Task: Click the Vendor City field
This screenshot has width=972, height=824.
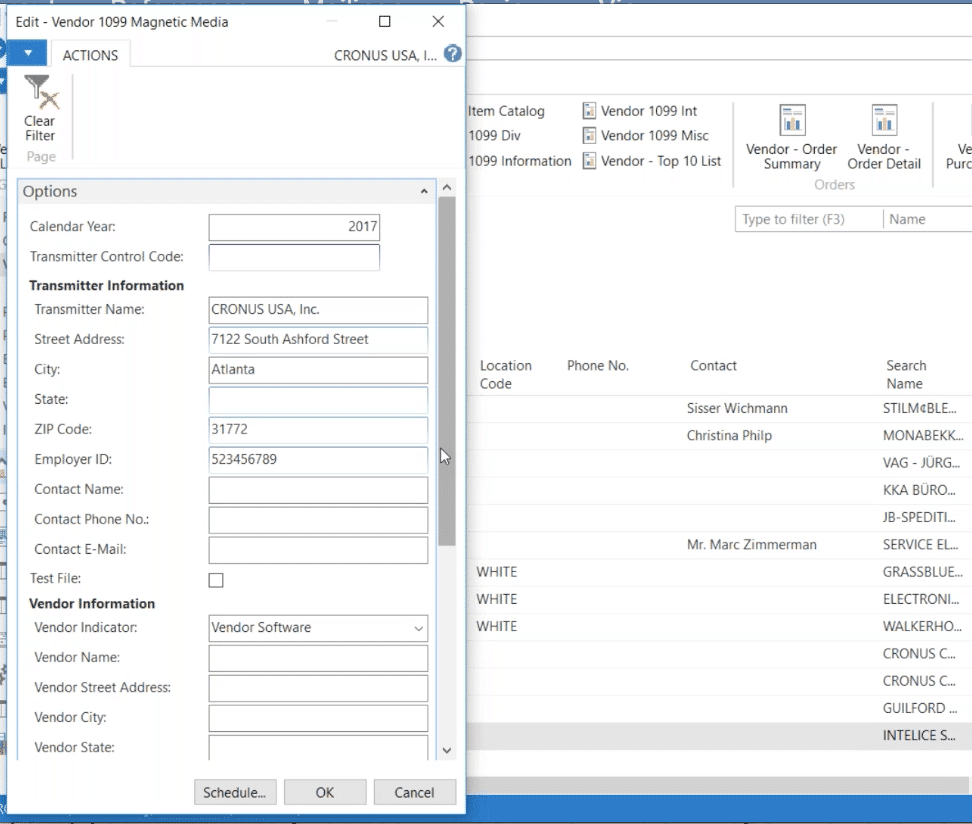Action: click(x=318, y=718)
